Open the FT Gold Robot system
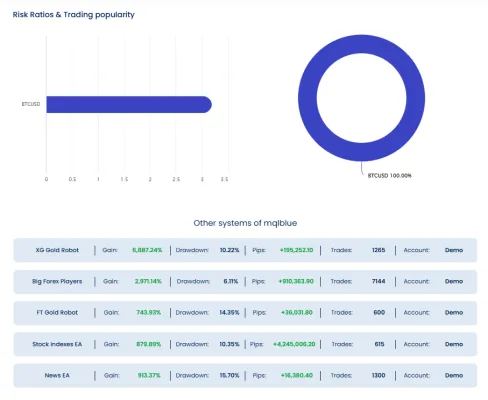The width and height of the screenshot is (488, 400). point(57,313)
